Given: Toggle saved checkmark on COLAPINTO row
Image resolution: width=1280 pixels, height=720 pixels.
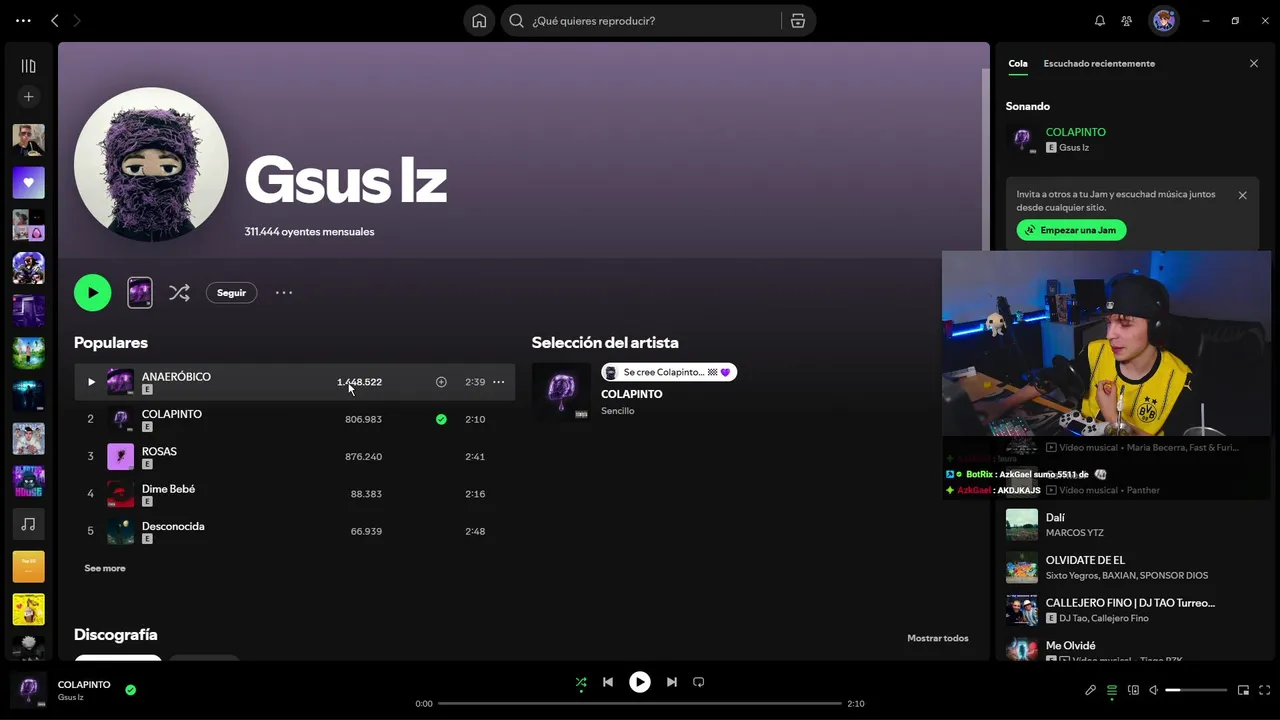Looking at the screenshot, I should [x=441, y=419].
